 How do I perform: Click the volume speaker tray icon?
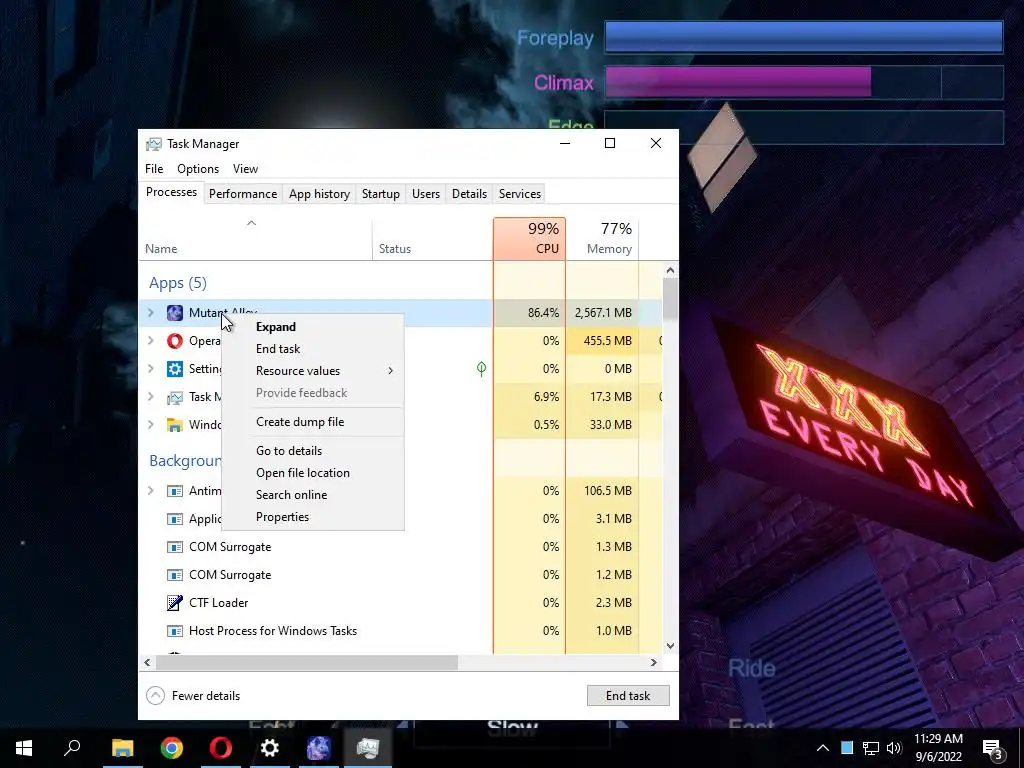pos(894,748)
